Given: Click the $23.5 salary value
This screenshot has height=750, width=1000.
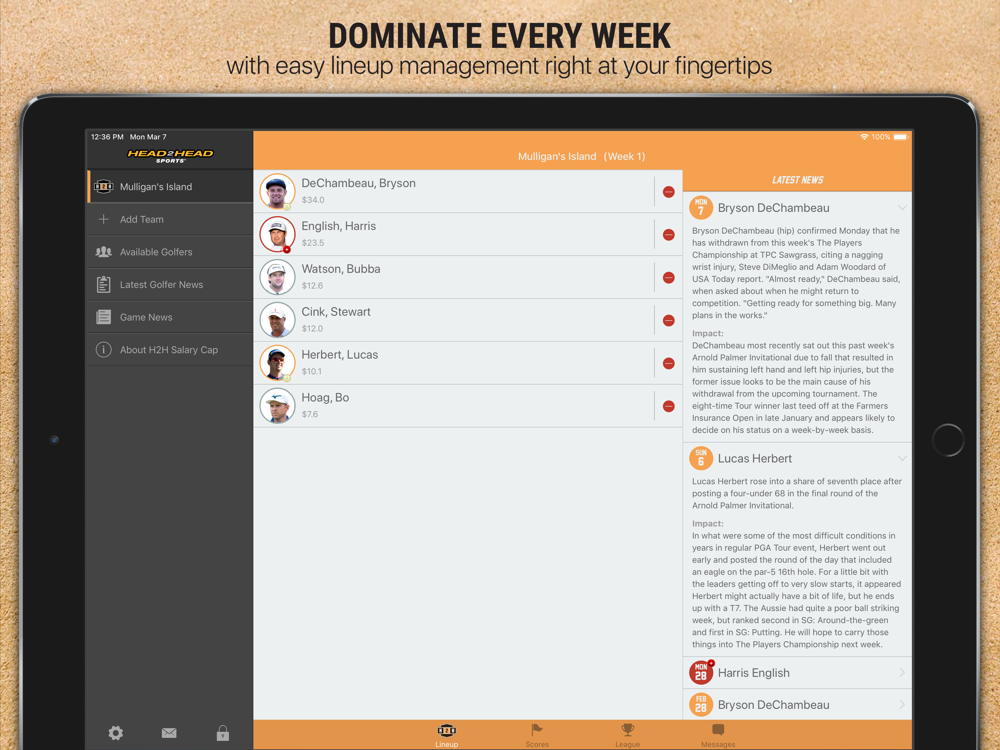Looking at the screenshot, I should (x=313, y=242).
